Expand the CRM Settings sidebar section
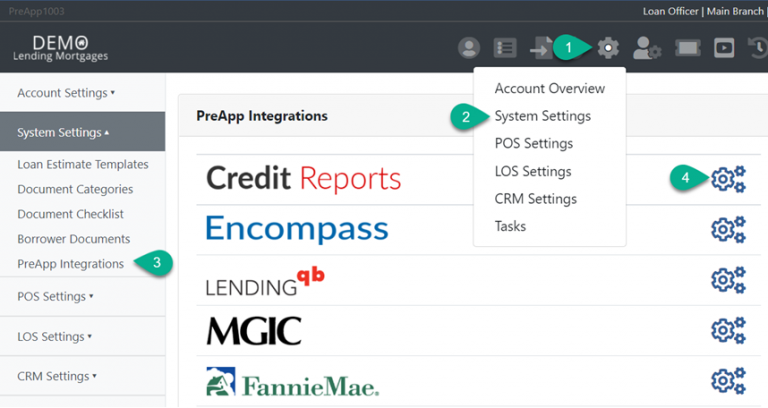 point(57,376)
